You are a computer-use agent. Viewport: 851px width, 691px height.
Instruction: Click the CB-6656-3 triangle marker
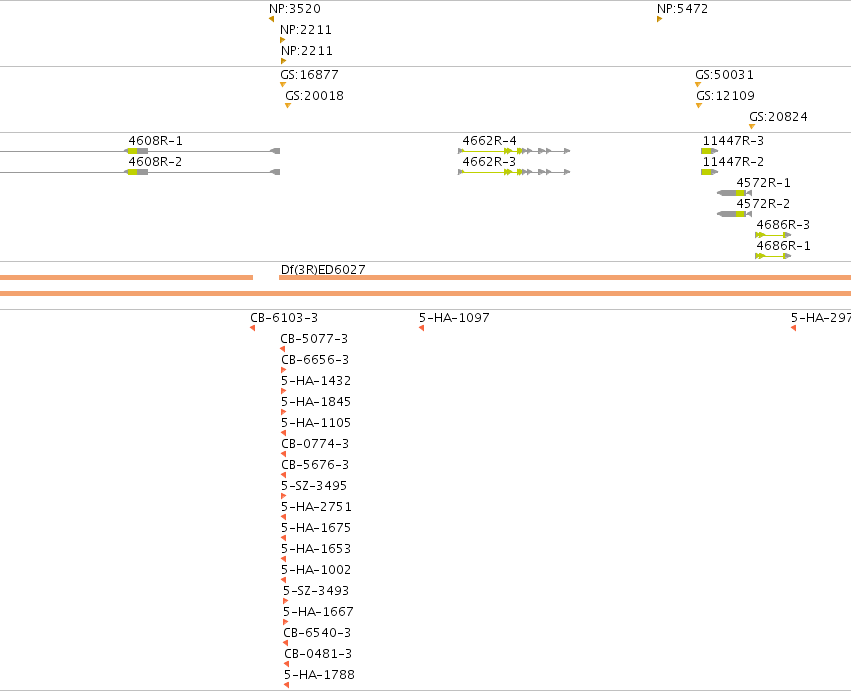click(283, 370)
